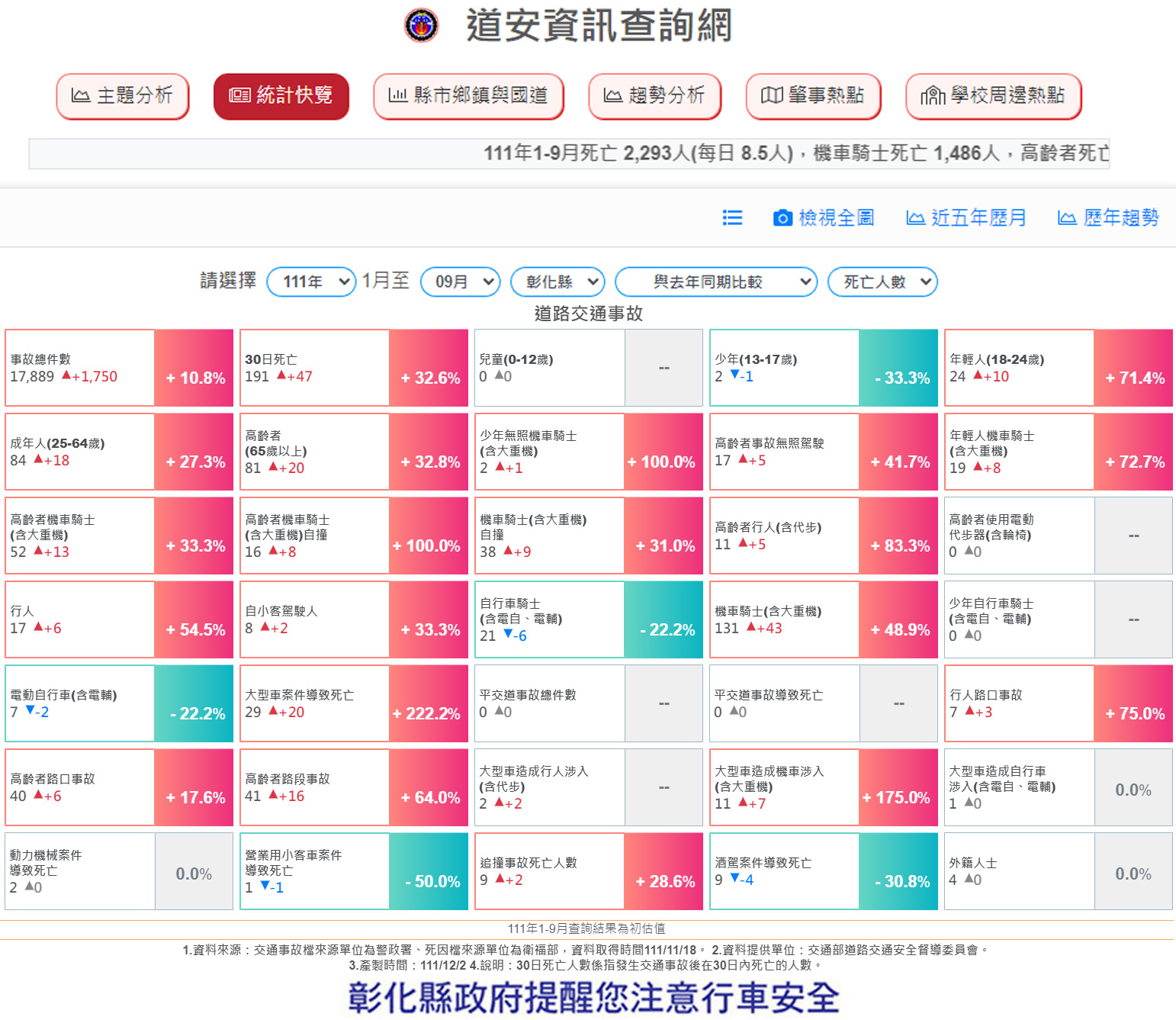
Task: Click the 事故總件數 statistics card
Action: 80,368
